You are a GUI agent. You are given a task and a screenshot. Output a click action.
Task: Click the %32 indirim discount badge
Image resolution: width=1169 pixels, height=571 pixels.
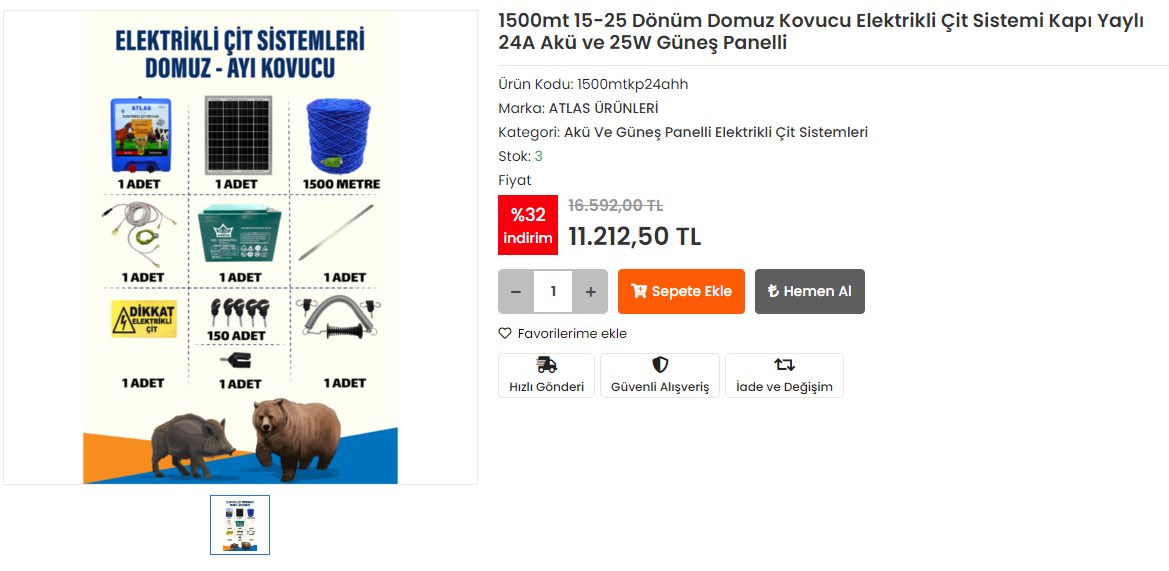point(528,225)
